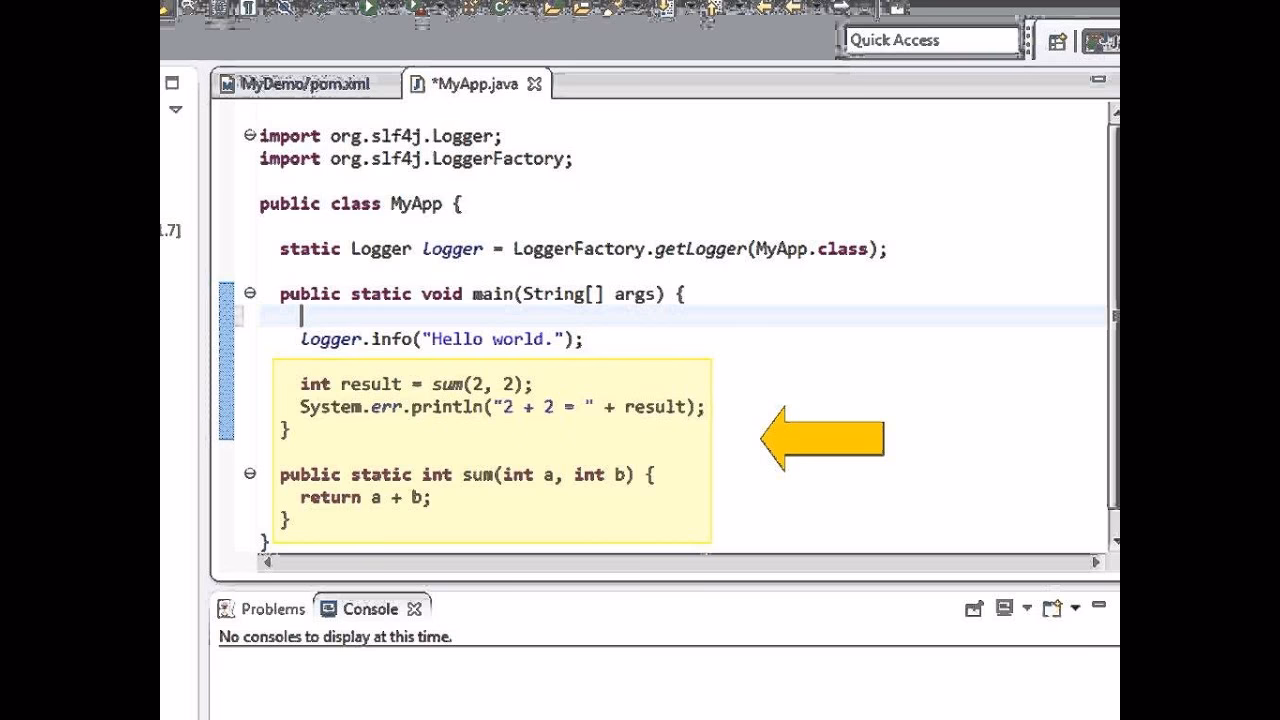This screenshot has width=1280, height=720.
Task: Collapse the main method fold marker
Action: [249, 293]
